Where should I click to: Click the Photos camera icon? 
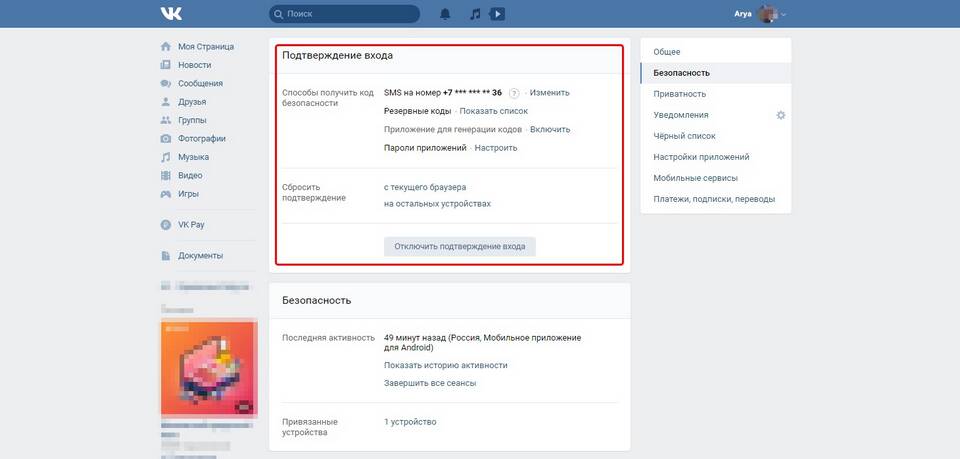[x=165, y=138]
